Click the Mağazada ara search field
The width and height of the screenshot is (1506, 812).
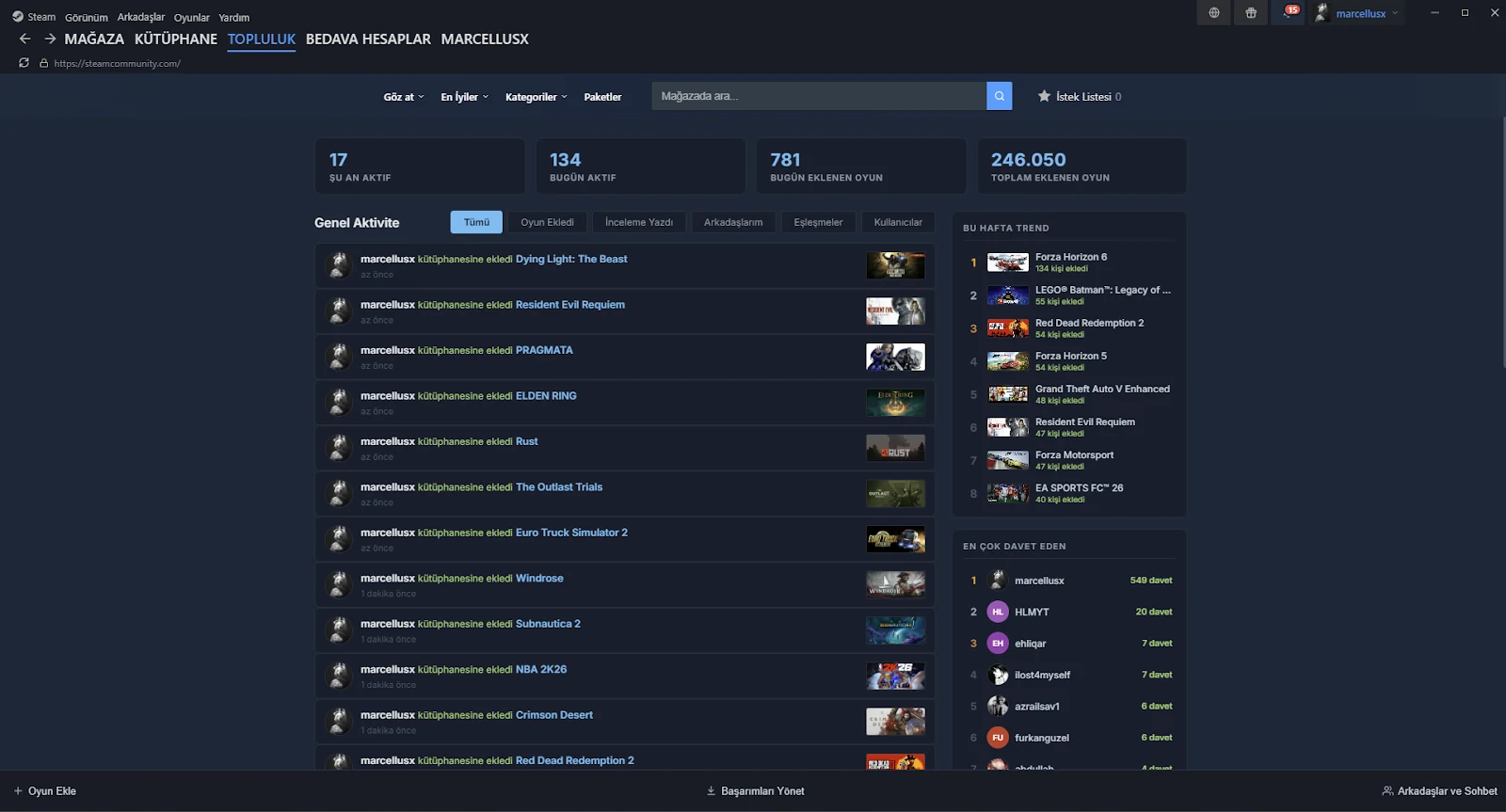point(819,96)
